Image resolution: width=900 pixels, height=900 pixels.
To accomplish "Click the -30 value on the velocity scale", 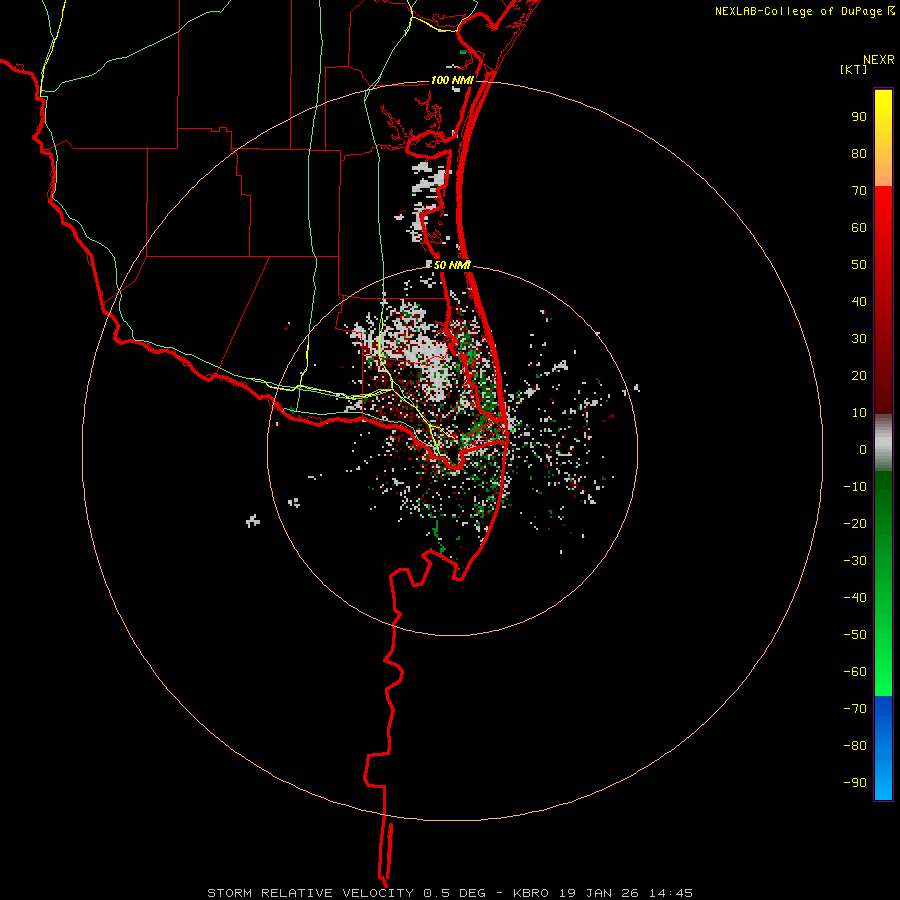I will point(855,561).
